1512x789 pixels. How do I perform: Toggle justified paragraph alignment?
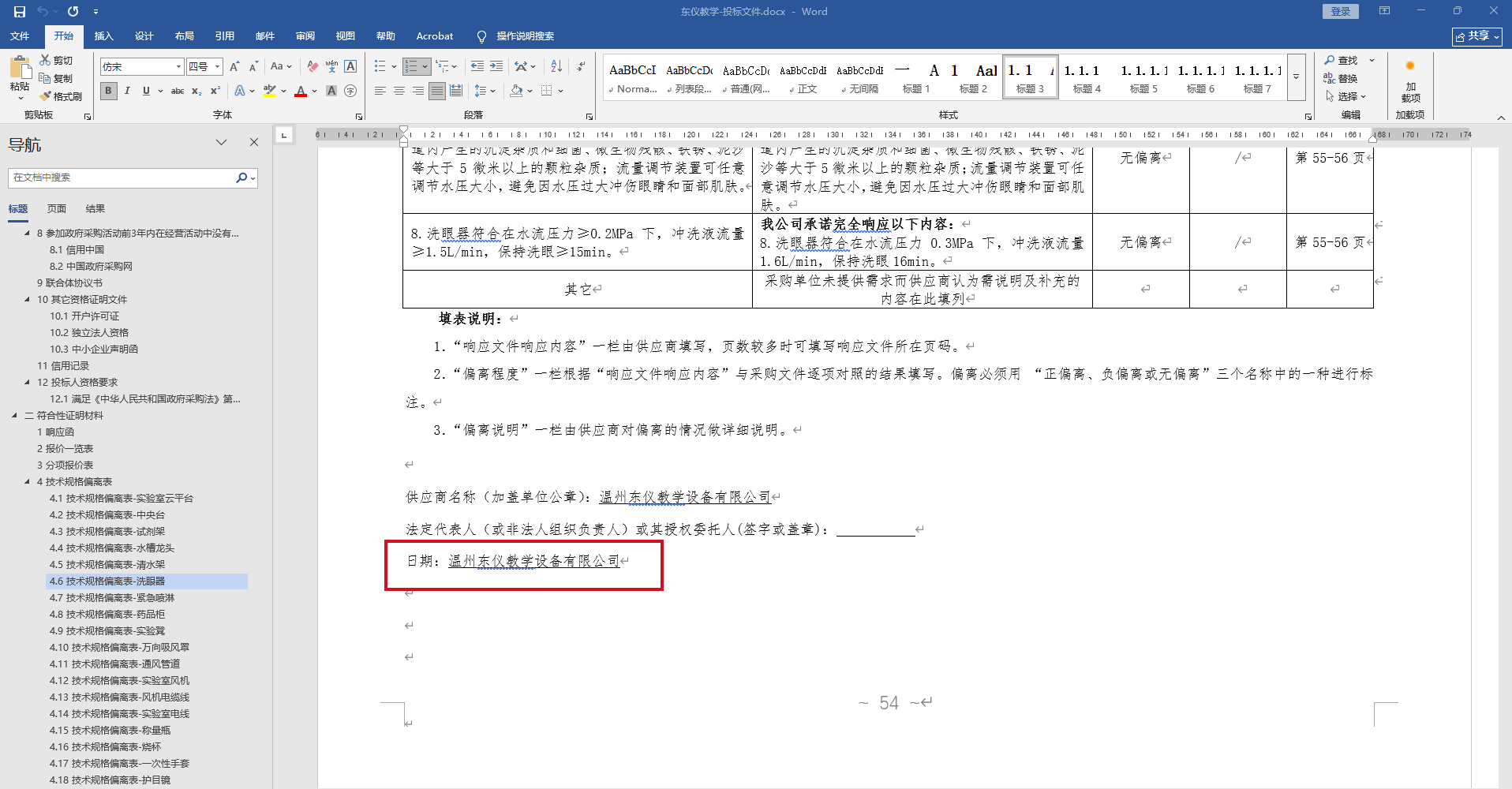[437, 91]
